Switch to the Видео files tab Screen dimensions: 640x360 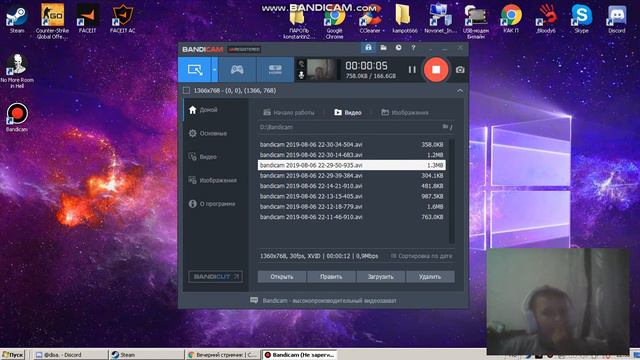coord(348,112)
